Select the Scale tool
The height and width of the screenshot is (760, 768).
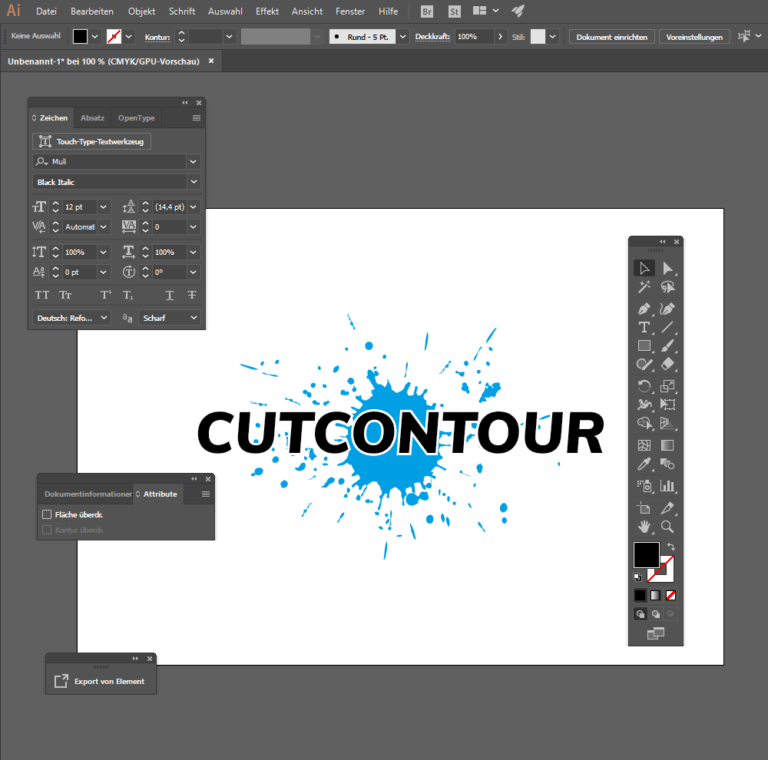coord(667,386)
